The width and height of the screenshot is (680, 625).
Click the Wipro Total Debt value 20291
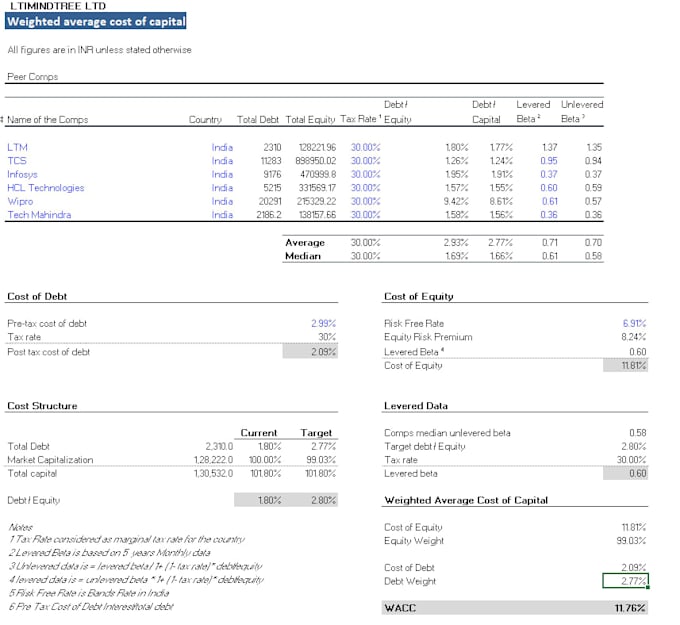pos(270,201)
